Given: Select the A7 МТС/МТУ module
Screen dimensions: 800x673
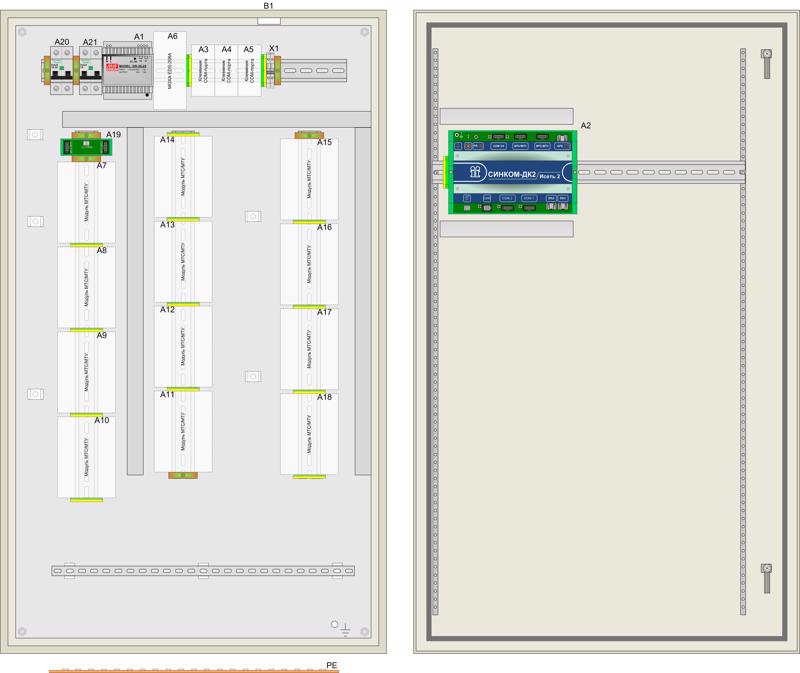Looking at the screenshot, I should coord(86,202).
